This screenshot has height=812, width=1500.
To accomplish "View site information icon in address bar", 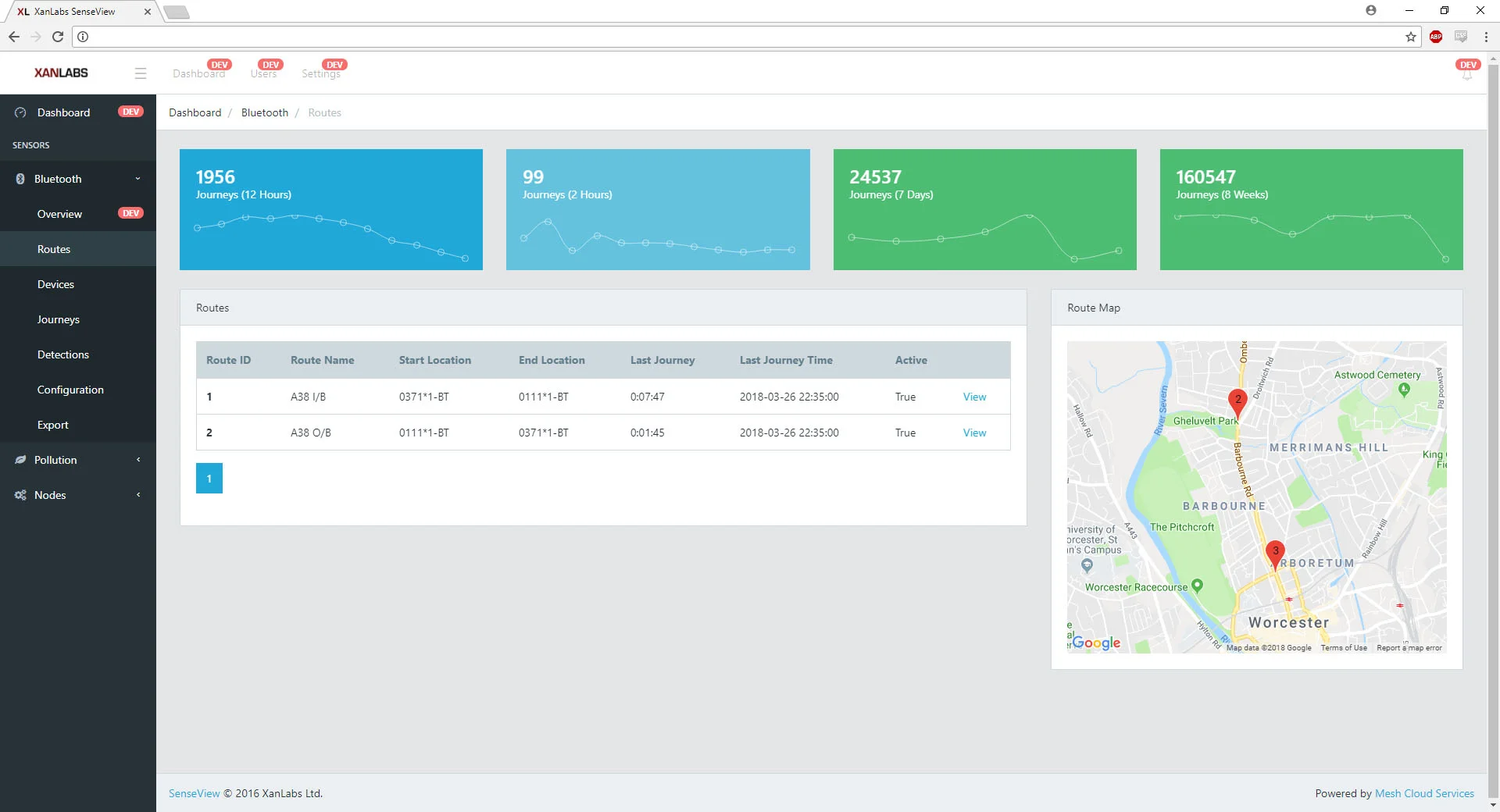I will (83, 37).
